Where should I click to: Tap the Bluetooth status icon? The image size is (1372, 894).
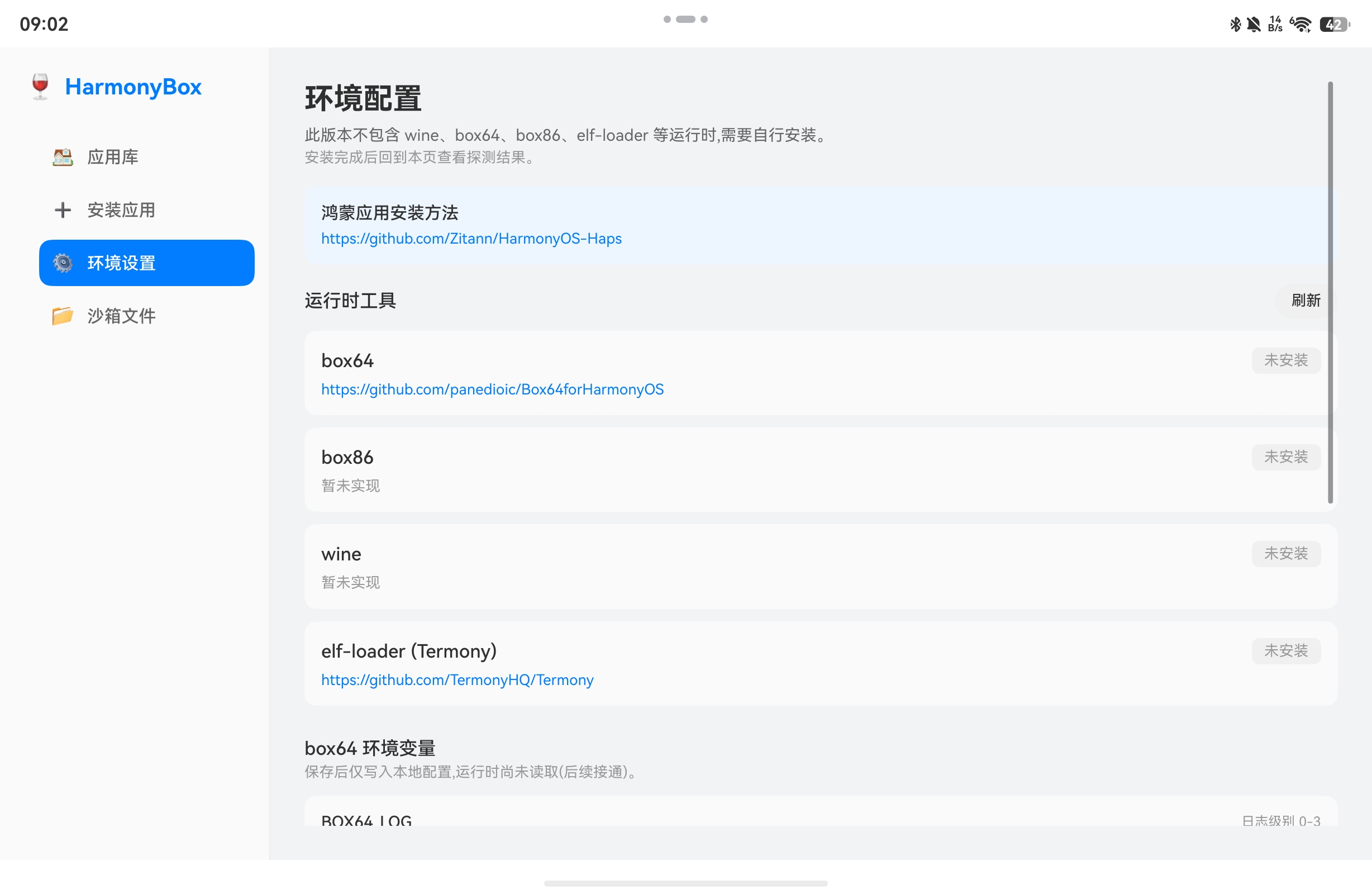tap(1235, 24)
